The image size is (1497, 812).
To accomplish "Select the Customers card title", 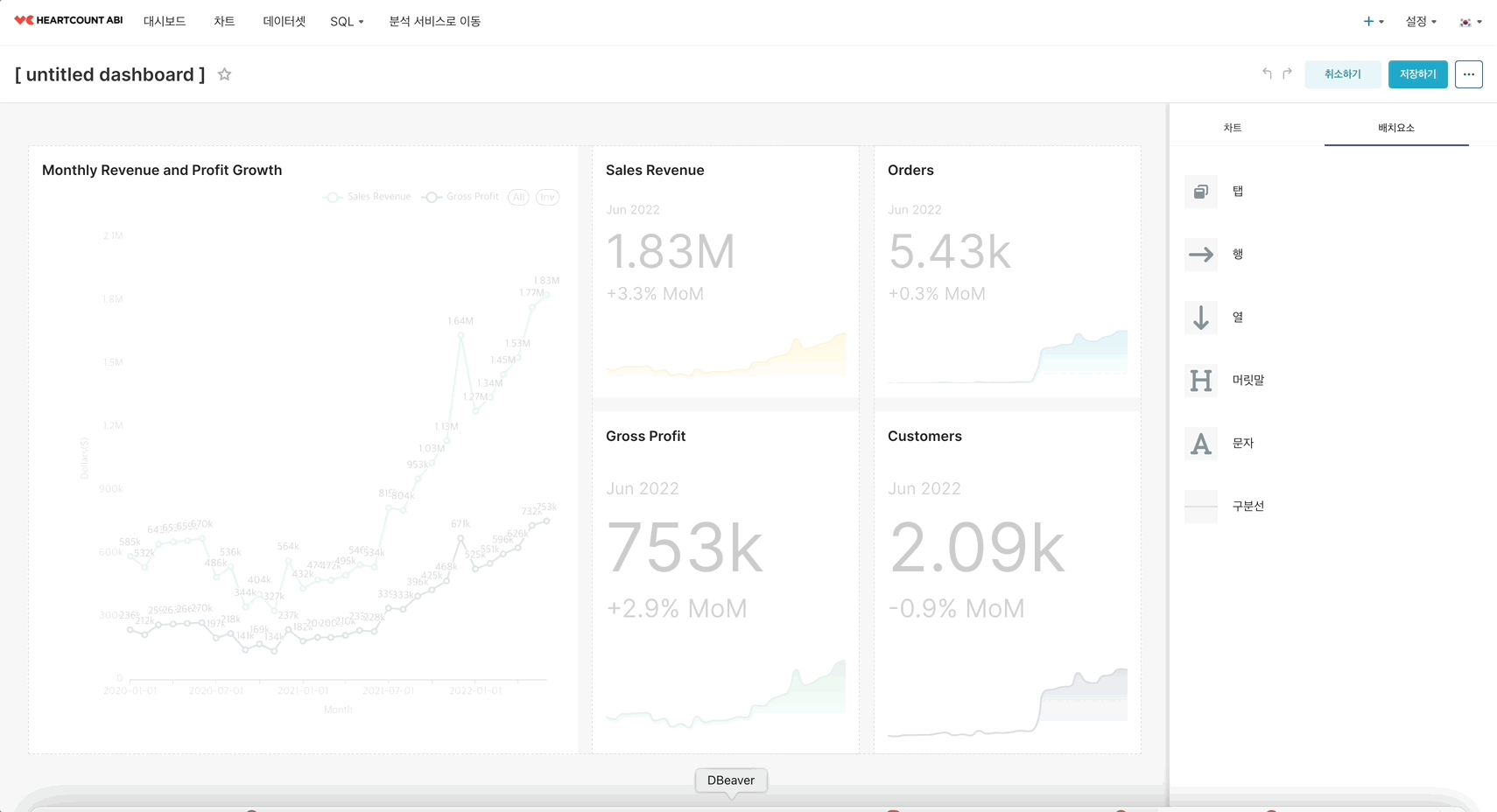I will pos(924,436).
